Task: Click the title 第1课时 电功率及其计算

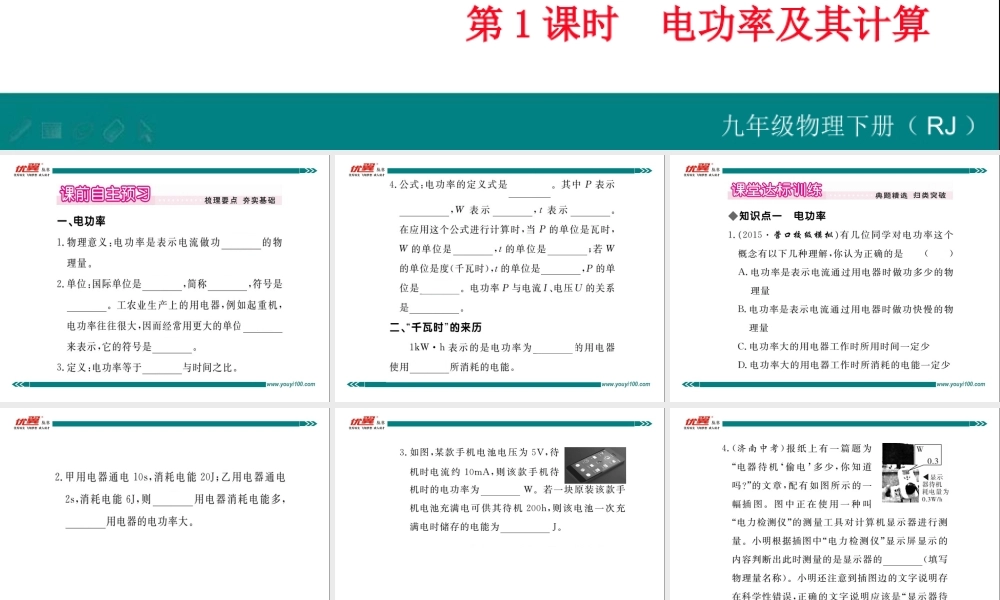Action: tap(697, 25)
